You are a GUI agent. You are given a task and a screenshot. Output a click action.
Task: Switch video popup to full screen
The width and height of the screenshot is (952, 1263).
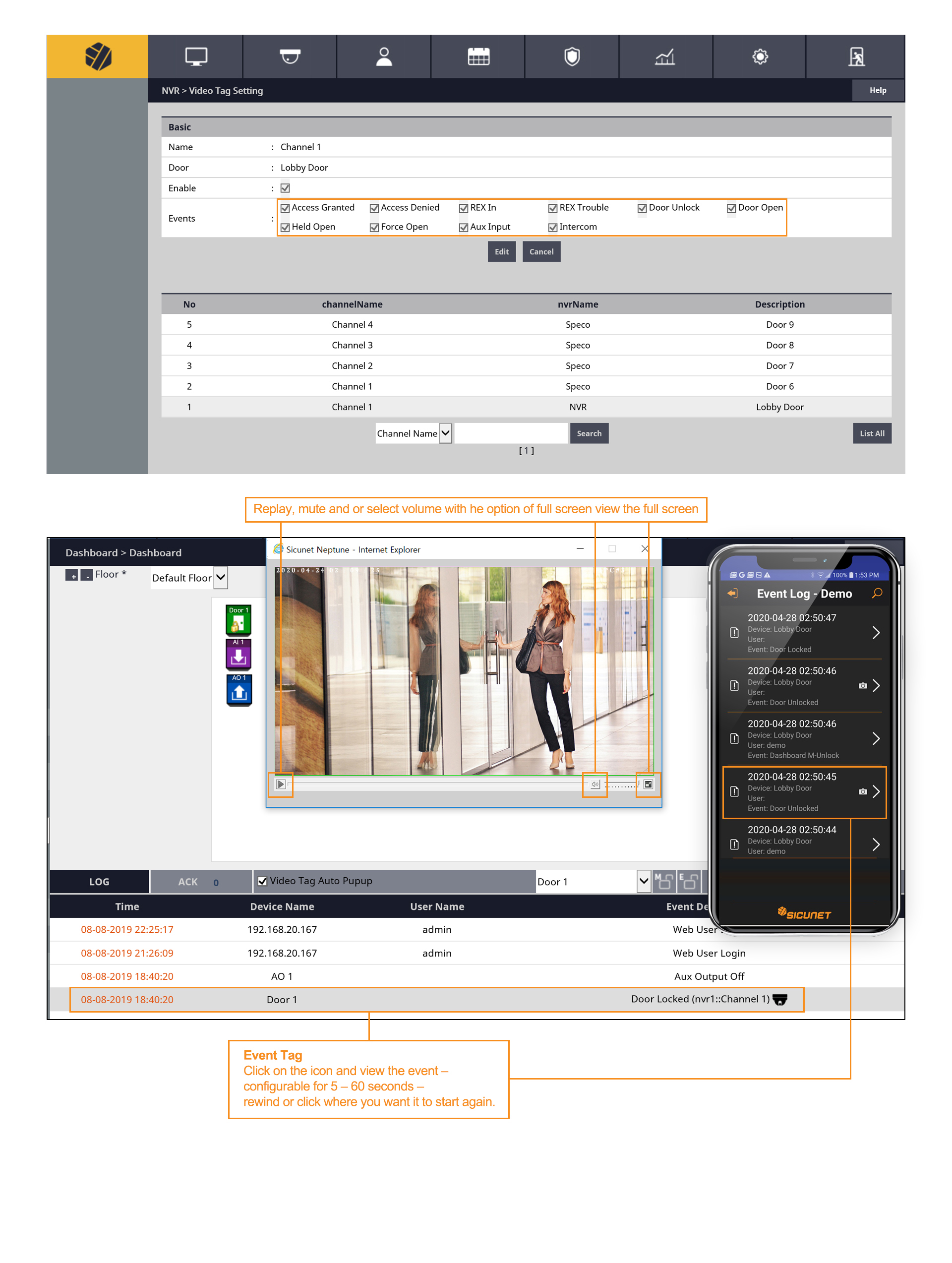(x=648, y=784)
